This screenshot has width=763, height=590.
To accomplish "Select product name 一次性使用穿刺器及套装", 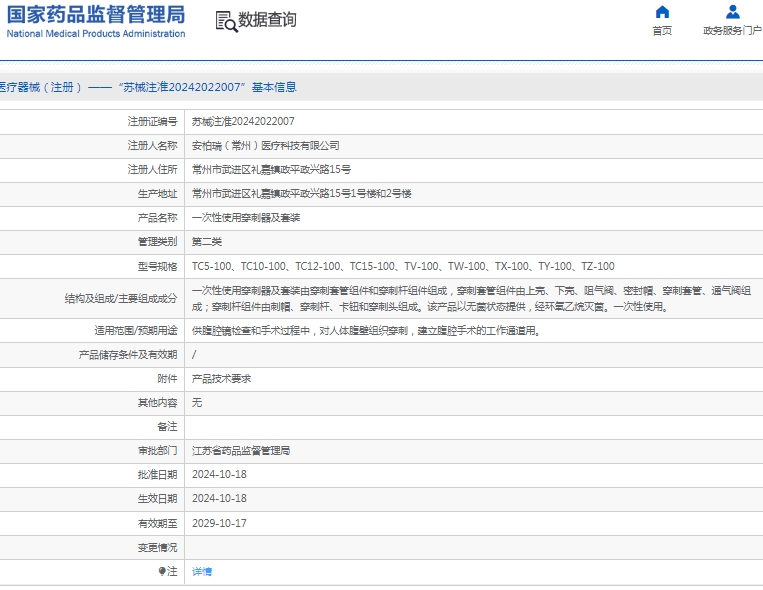I will point(246,218).
